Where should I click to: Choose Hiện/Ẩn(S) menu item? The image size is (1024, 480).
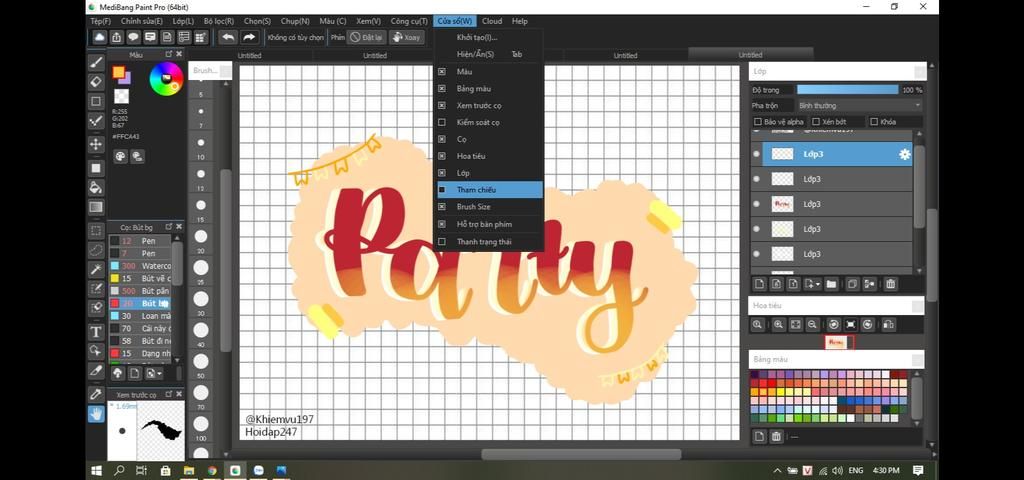tap(490, 54)
